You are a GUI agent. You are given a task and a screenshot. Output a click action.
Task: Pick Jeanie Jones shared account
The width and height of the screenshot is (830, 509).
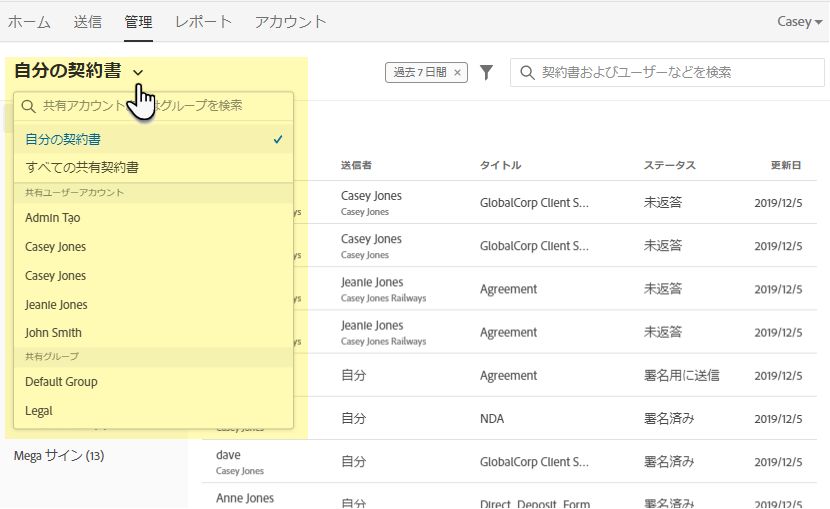154,305
